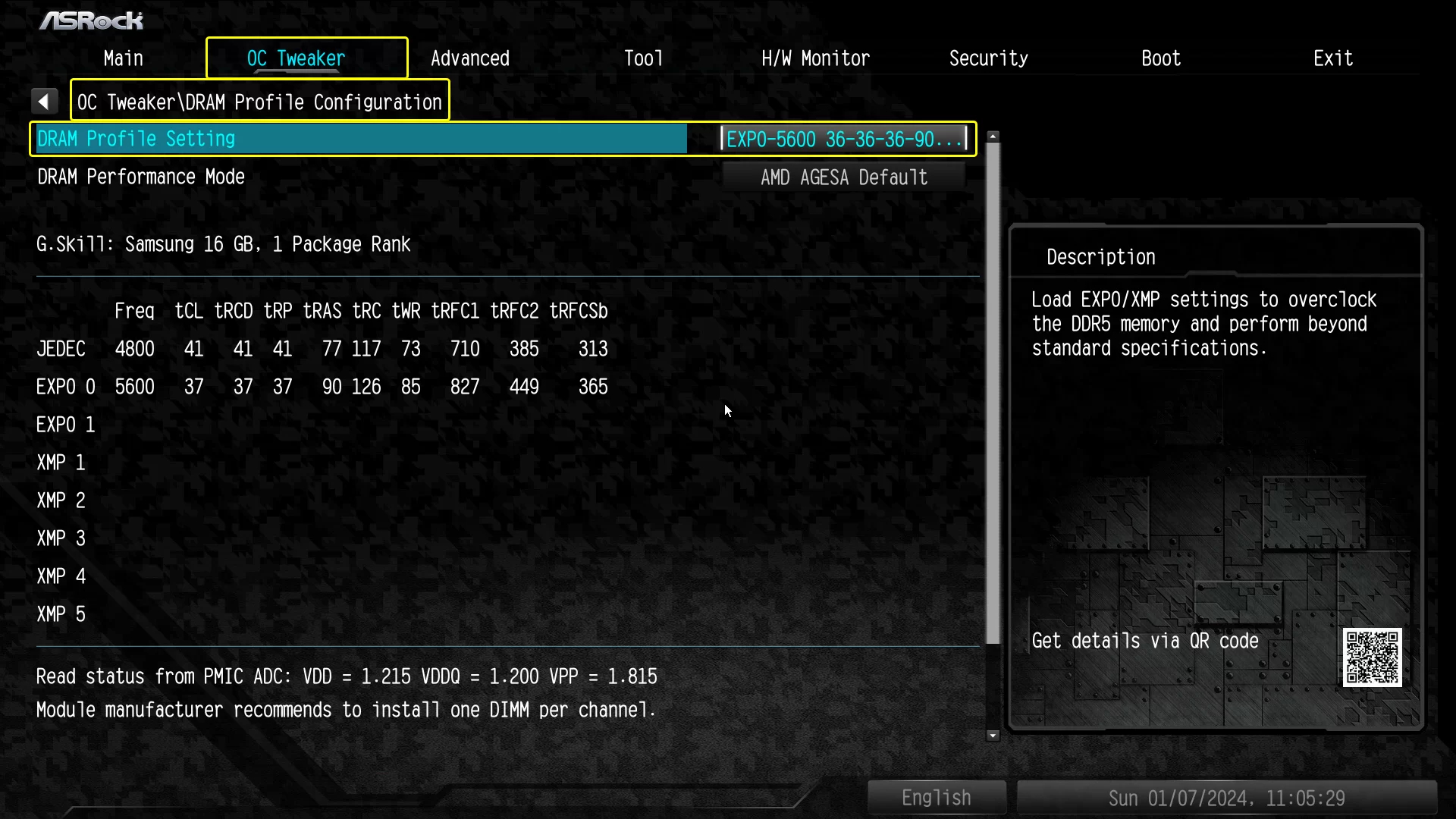This screenshot has width=1456, height=819.
Task: Click Exit menu tab
Action: (x=1333, y=57)
